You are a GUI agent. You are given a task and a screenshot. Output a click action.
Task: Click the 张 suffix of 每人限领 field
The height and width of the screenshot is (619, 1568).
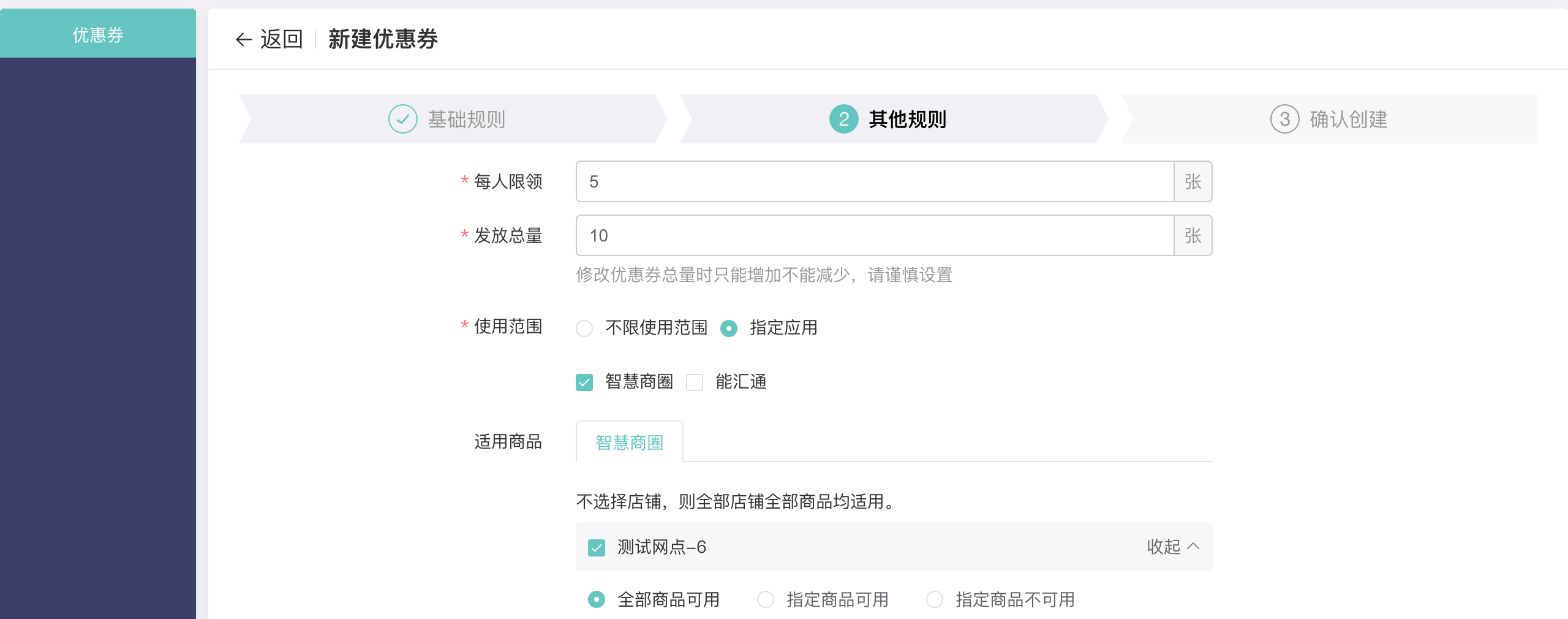(1193, 181)
